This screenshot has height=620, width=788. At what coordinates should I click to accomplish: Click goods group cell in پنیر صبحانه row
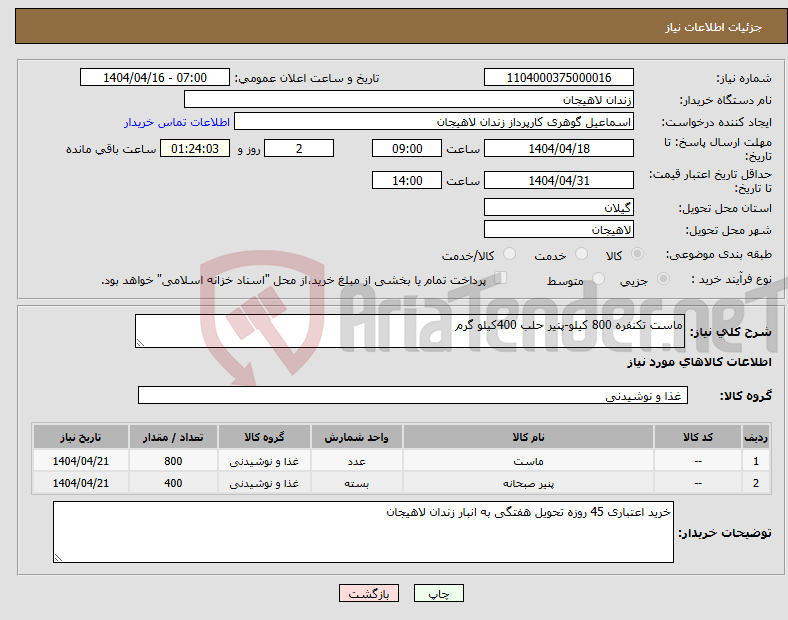[x=264, y=483]
